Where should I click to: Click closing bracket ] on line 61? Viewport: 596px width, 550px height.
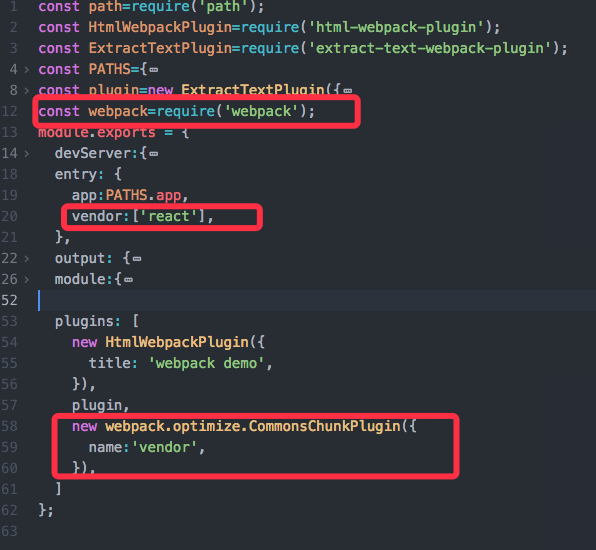(x=58, y=489)
